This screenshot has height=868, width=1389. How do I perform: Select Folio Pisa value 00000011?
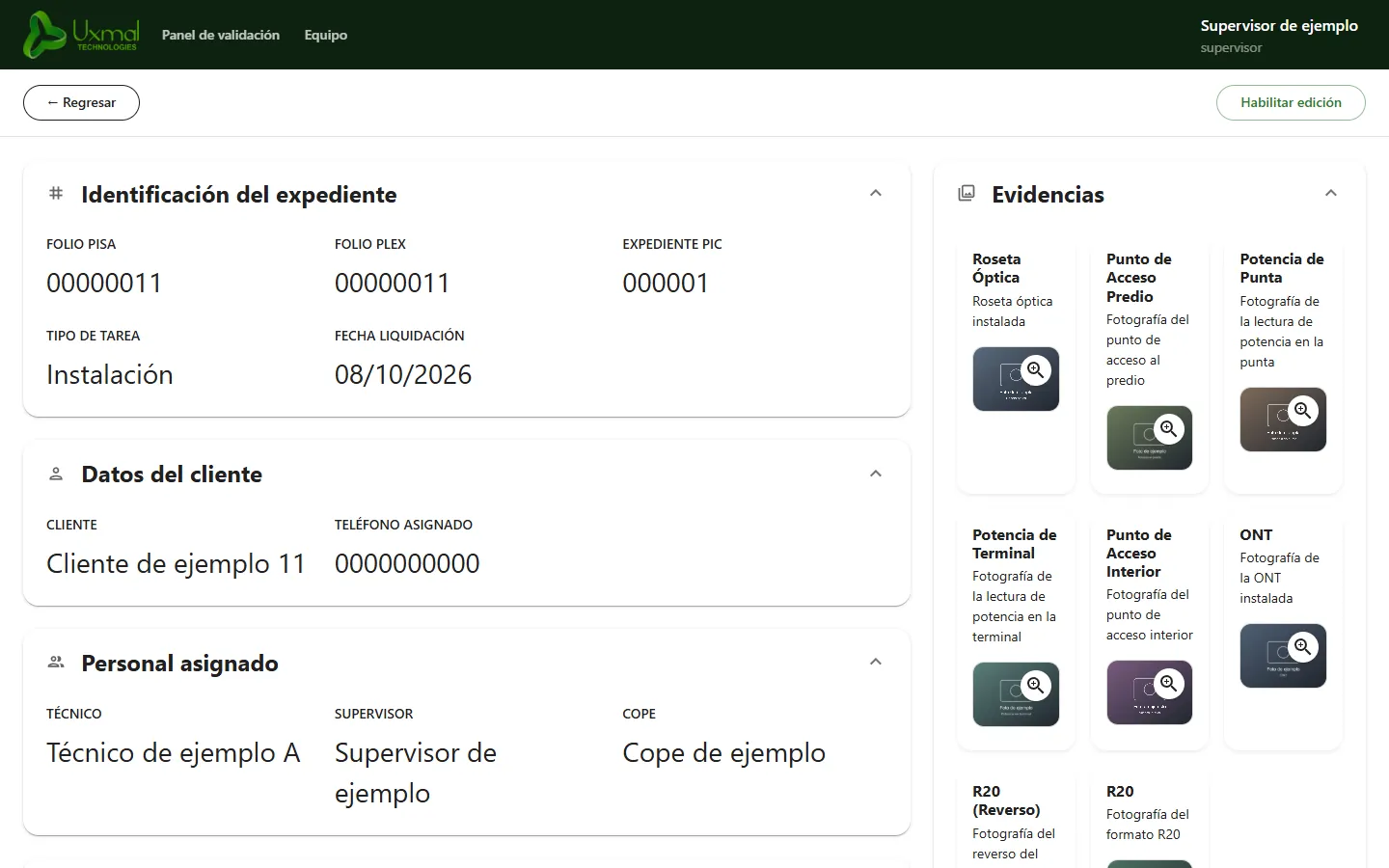(104, 283)
